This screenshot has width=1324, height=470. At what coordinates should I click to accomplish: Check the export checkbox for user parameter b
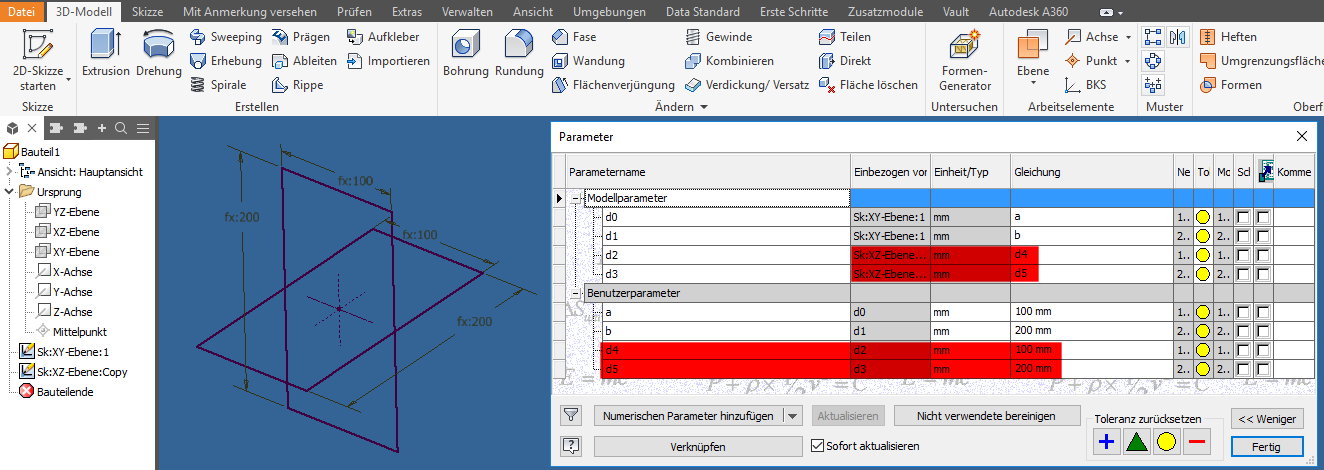[1263, 331]
